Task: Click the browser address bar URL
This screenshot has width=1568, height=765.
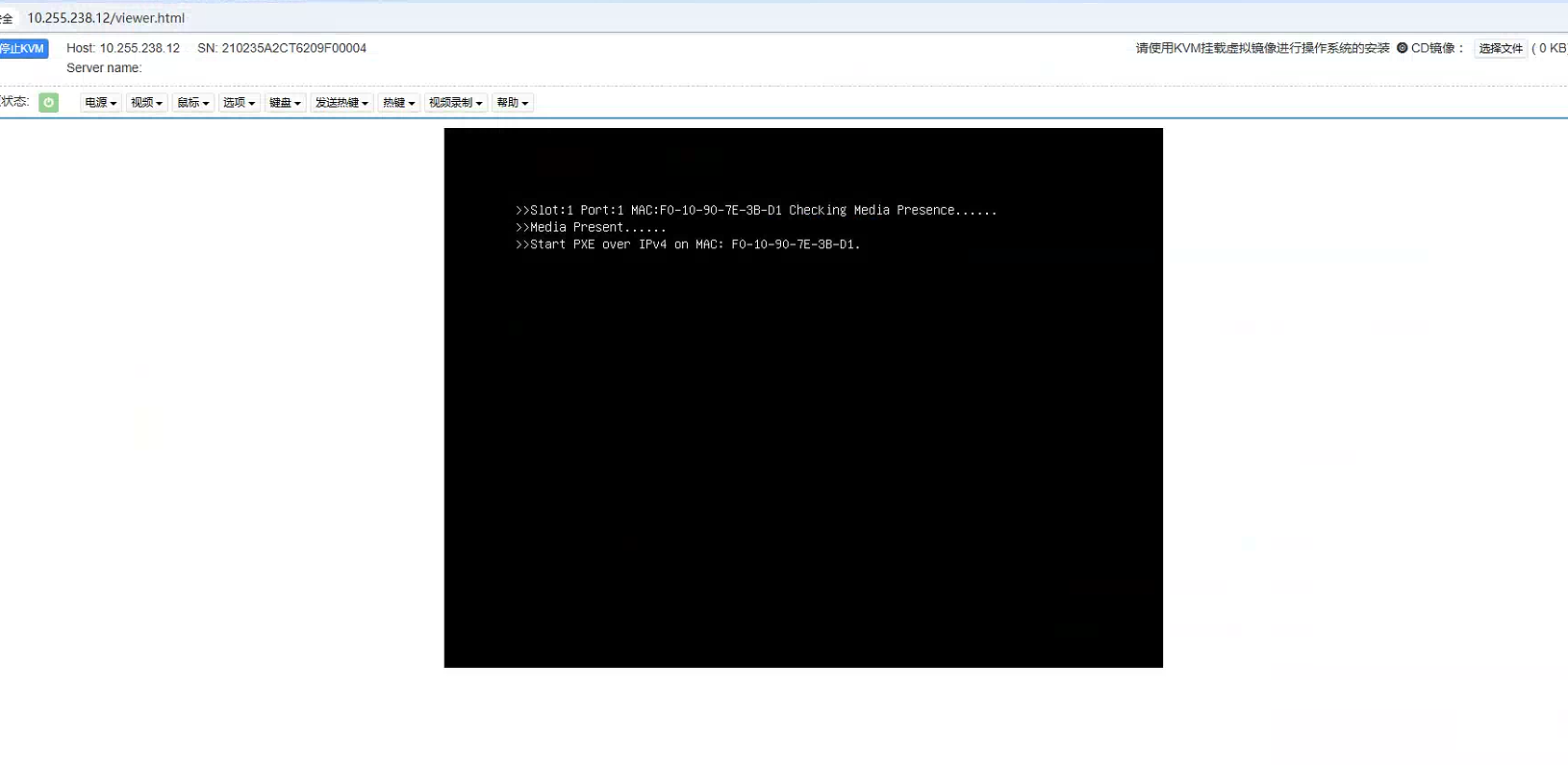Action: coord(106,17)
